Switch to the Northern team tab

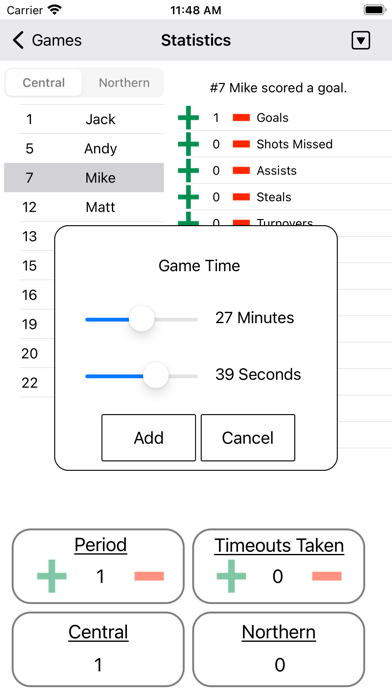coord(124,83)
